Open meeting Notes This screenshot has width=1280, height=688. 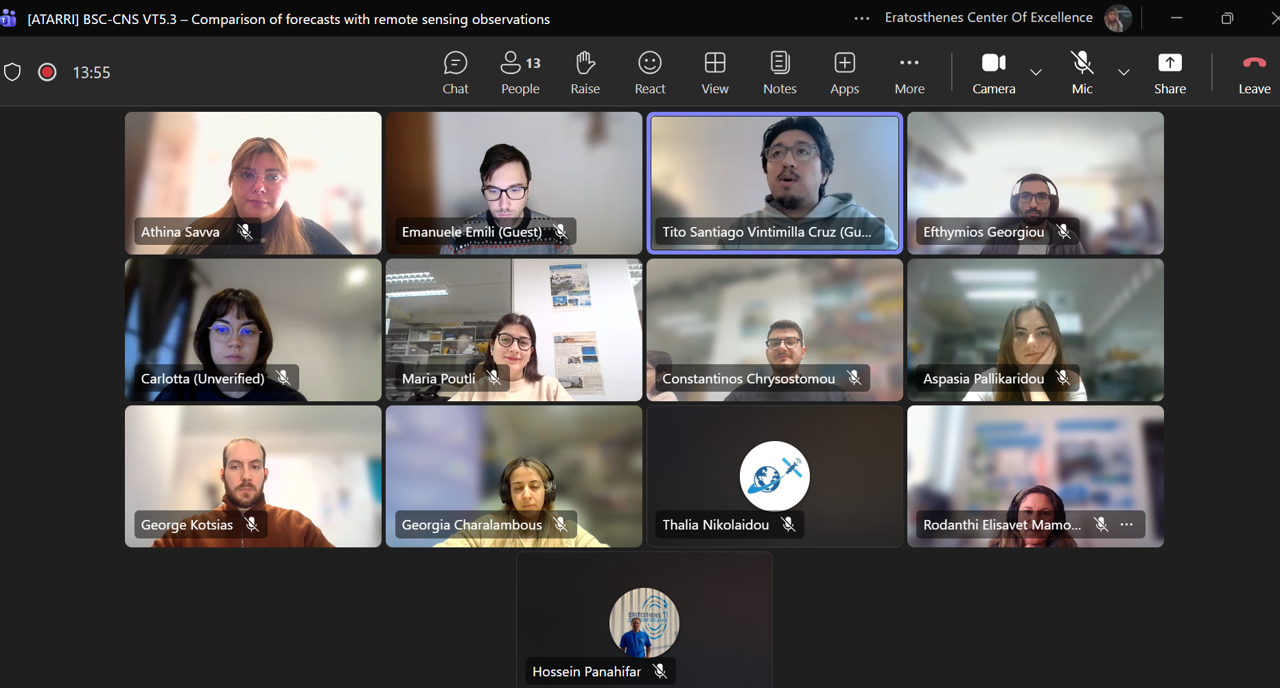coord(779,73)
